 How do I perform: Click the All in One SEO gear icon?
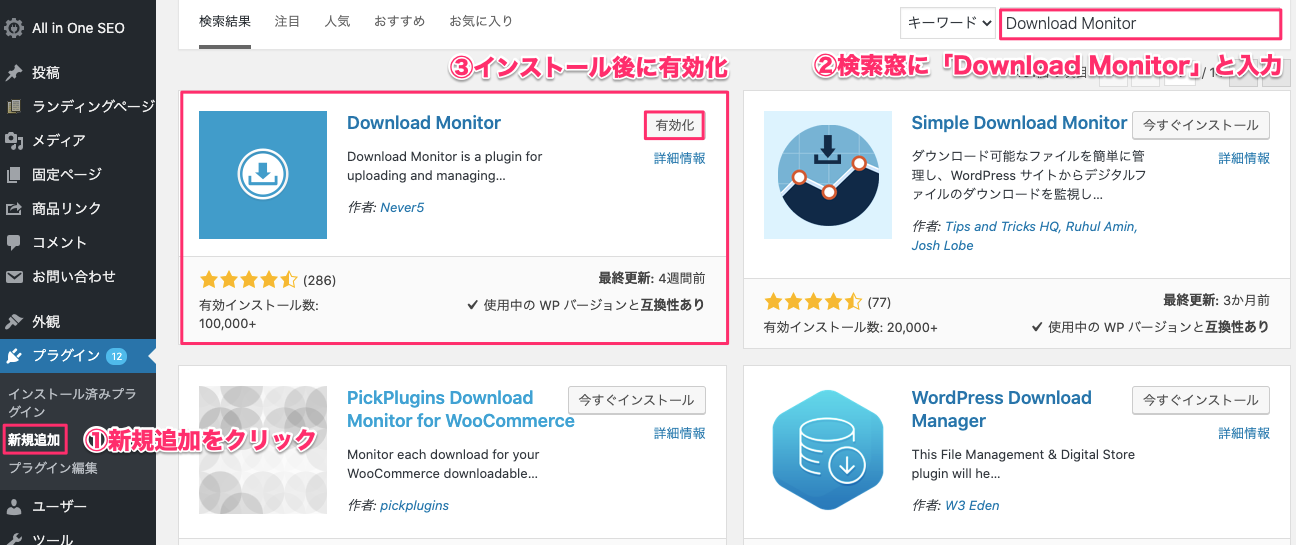14,28
